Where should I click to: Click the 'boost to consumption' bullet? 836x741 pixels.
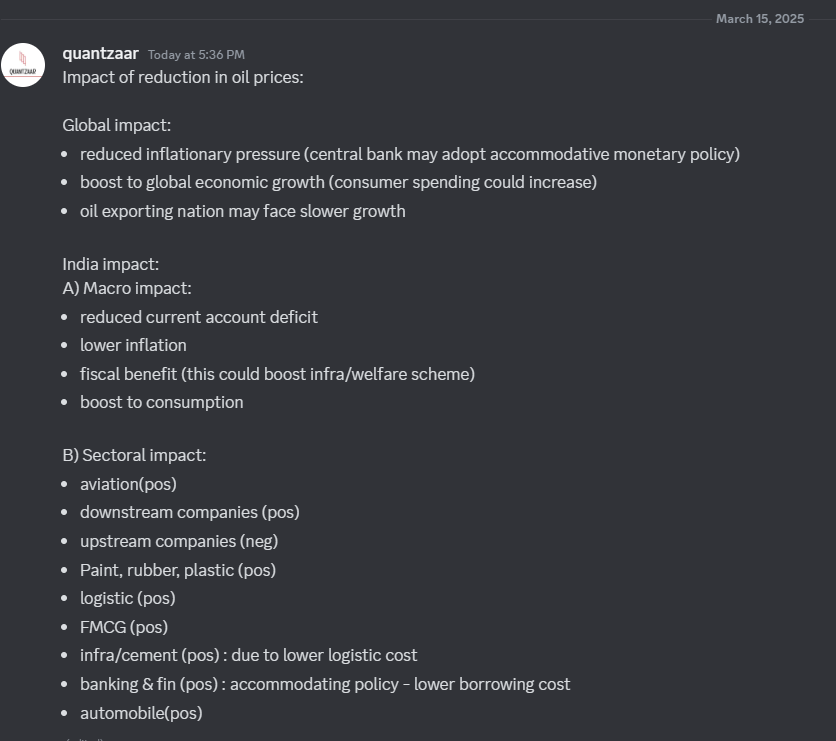pos(162,402)
